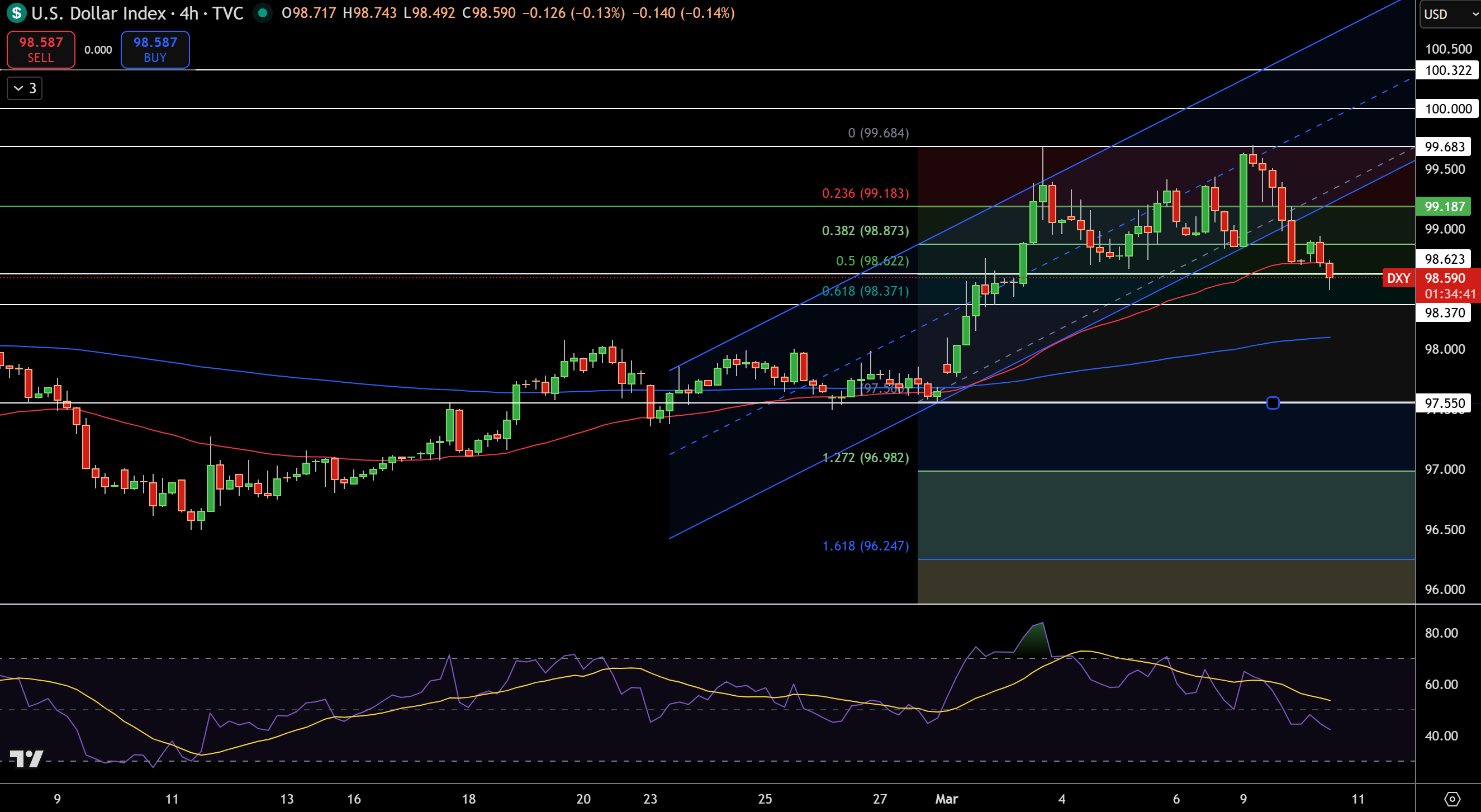Click the green market status dot
This screenshot has height=812, width=1481.
coord(263,13)
